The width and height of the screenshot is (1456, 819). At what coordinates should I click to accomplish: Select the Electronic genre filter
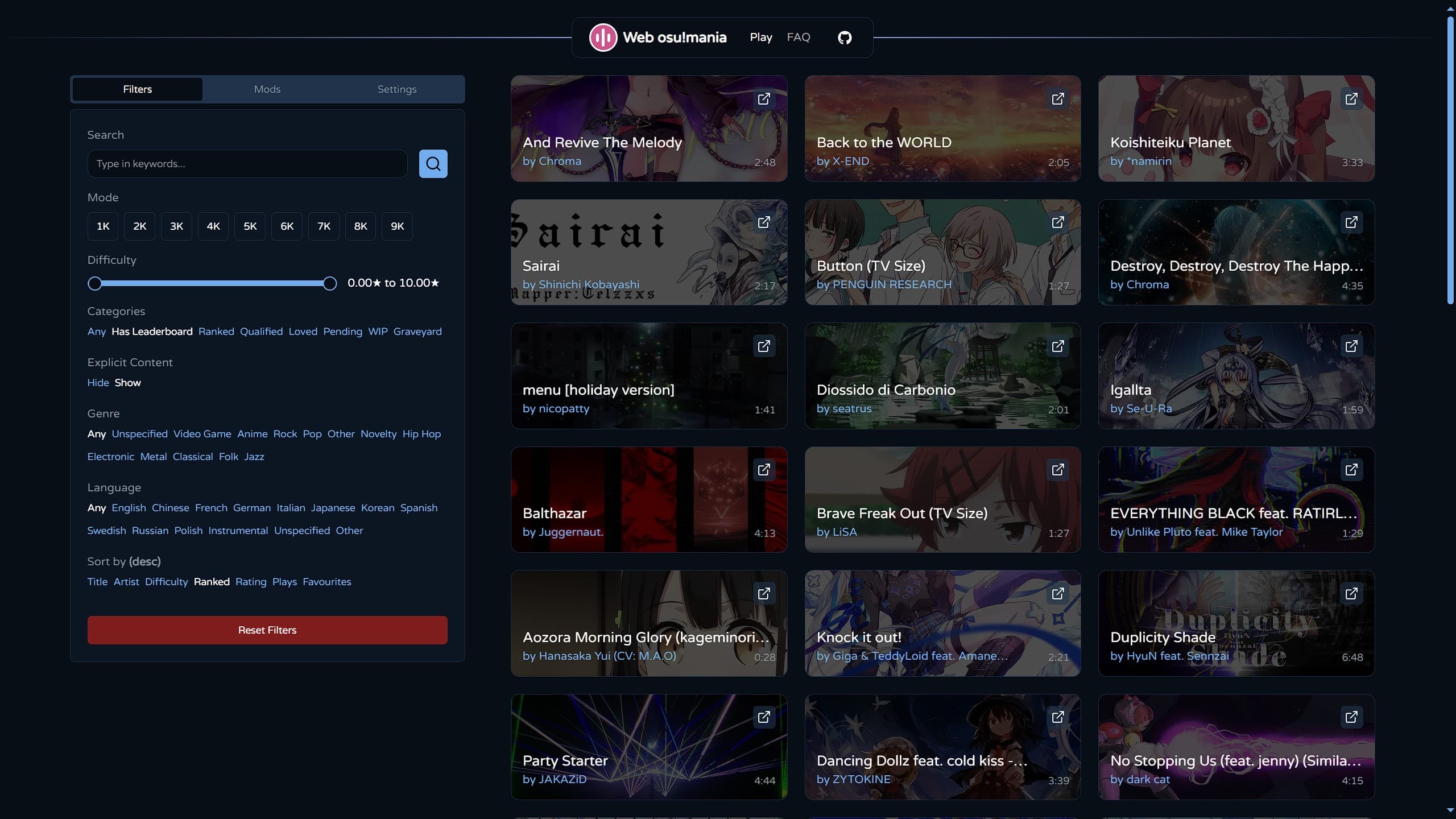(x=111, y=457)
